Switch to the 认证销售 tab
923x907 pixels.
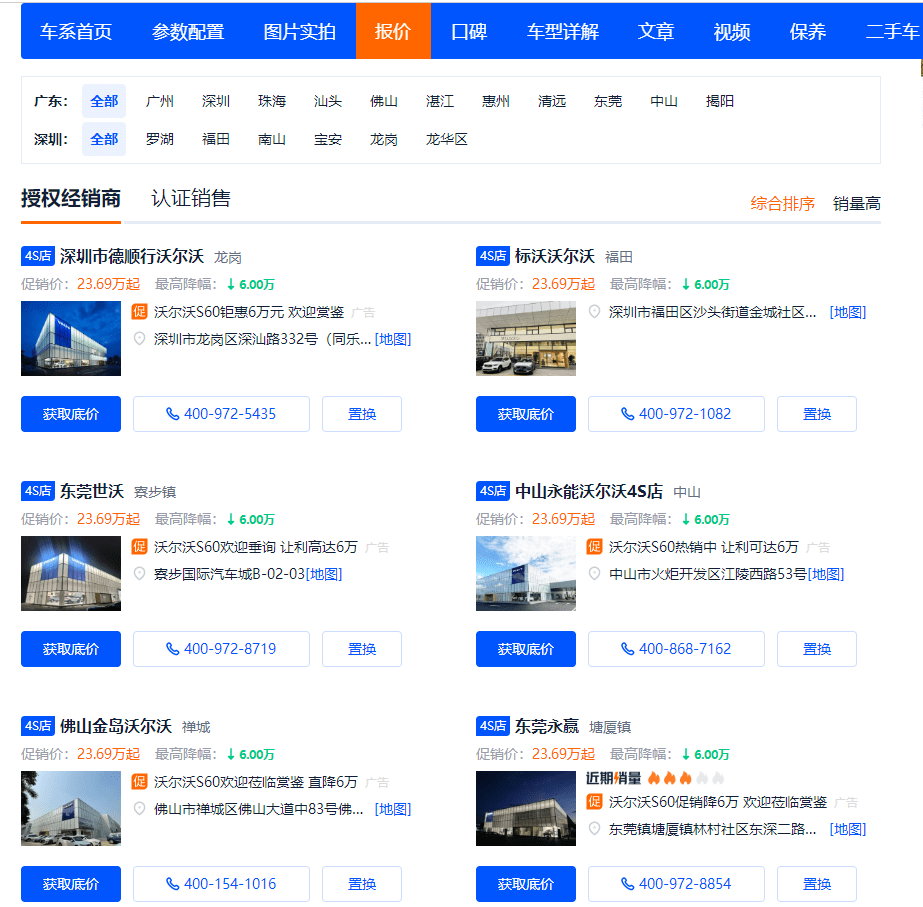click(190, 198)
